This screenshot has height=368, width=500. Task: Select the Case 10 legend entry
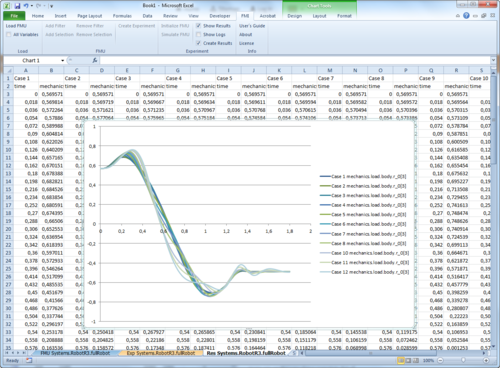(364, 253)
